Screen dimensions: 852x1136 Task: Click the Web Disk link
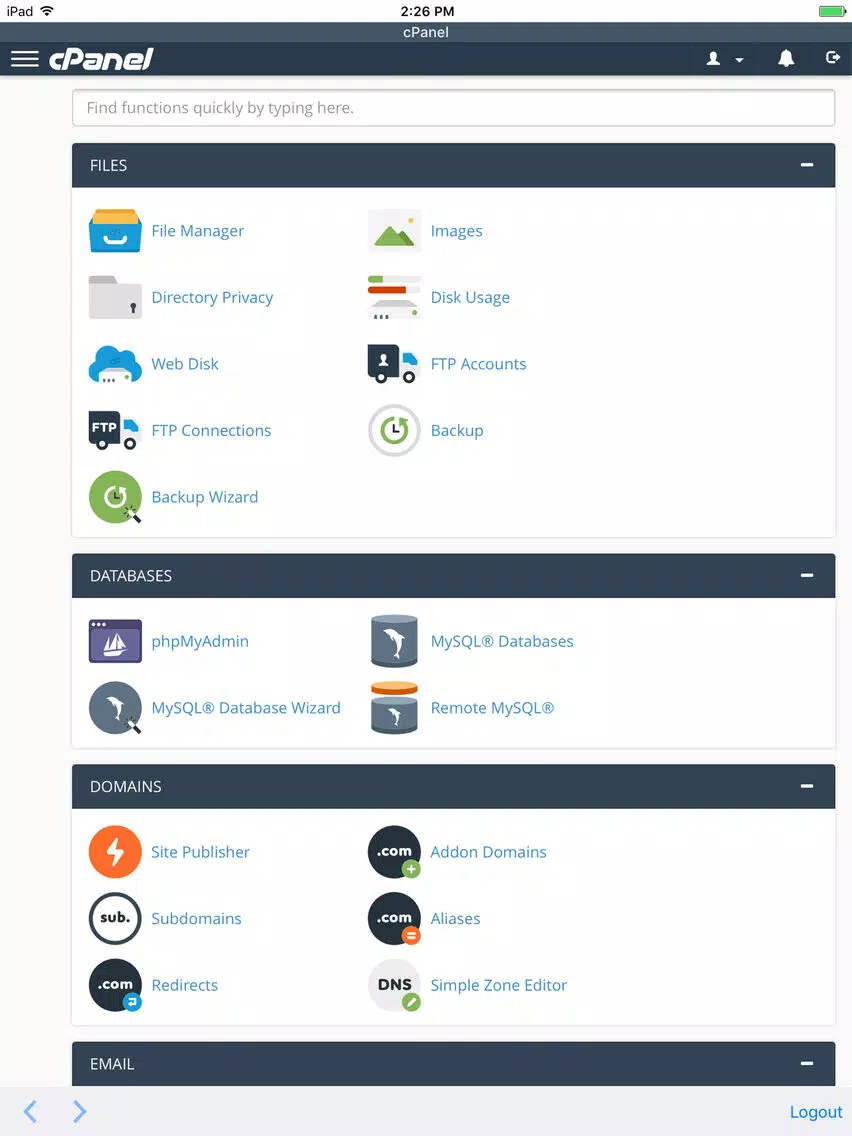pos(185,364)
